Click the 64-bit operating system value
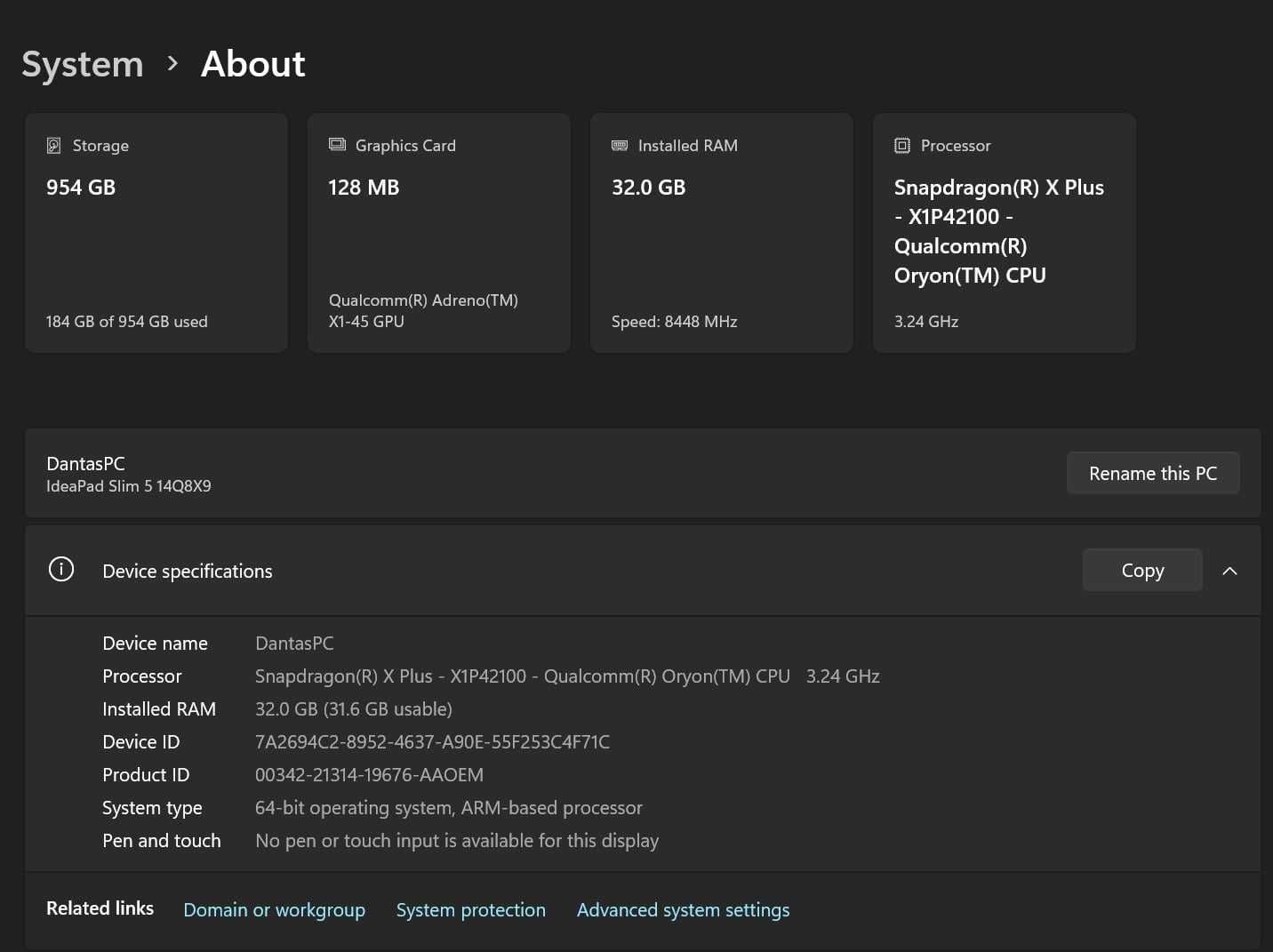Image resolution: width=1273 pixels, height=952 pixels. pos(449,807)
